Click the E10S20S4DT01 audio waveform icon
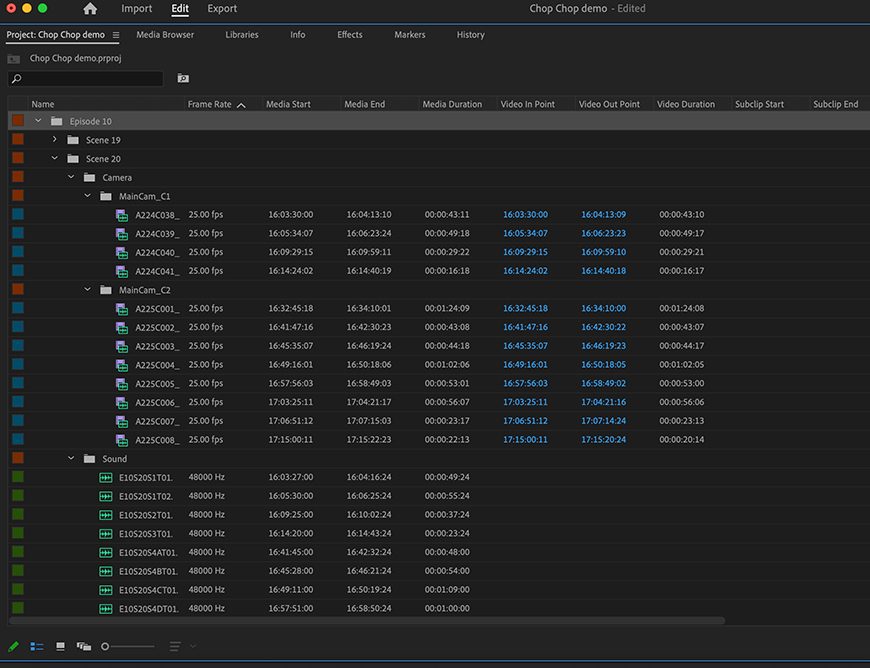870x668 pixels. 105,609
